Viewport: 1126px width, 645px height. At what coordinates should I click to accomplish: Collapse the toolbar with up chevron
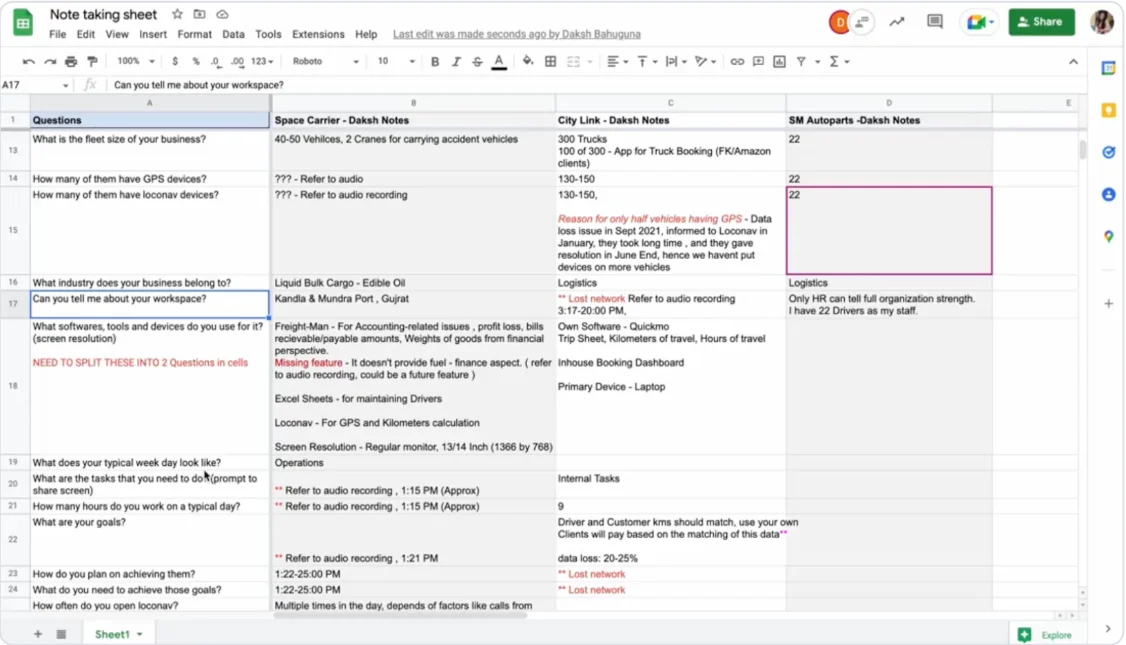tap(1073, 62)
